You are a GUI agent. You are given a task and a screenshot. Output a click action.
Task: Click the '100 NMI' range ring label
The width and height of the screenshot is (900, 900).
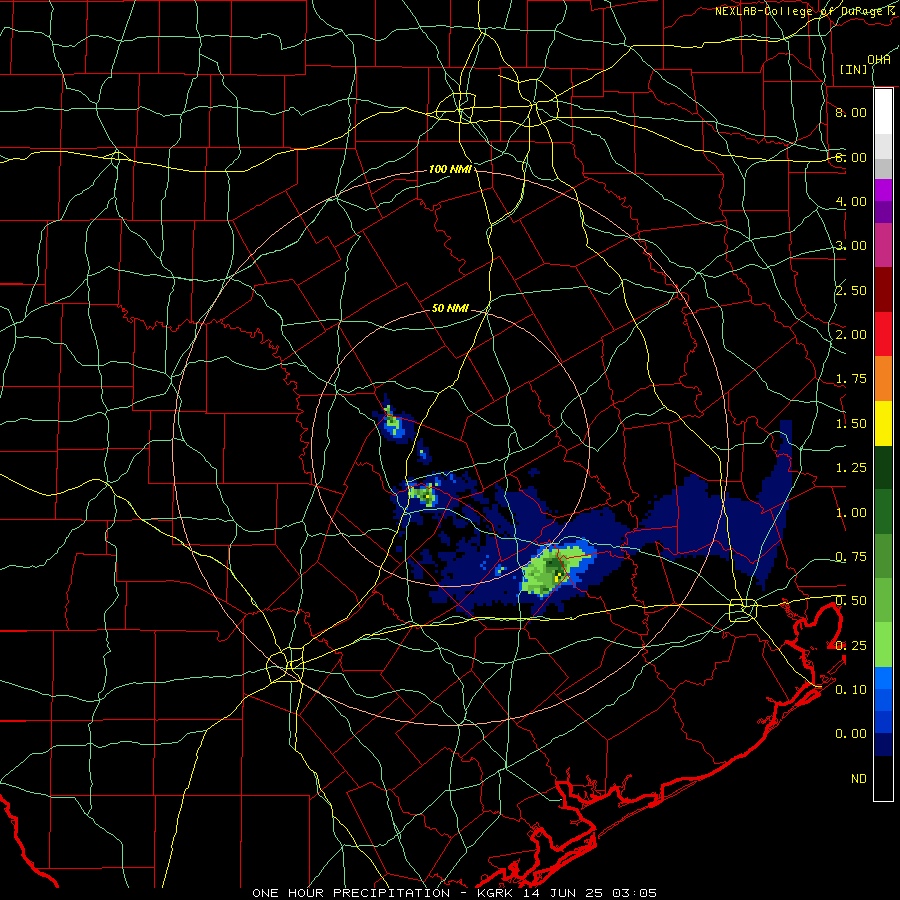click(450, 169)
